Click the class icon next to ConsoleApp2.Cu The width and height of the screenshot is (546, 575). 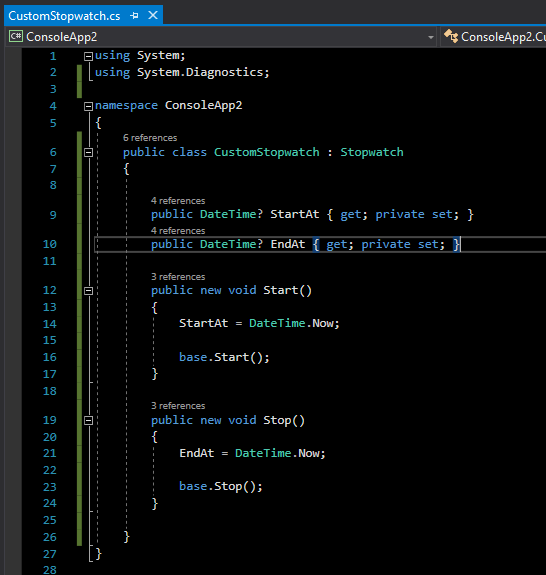(451, 36)
